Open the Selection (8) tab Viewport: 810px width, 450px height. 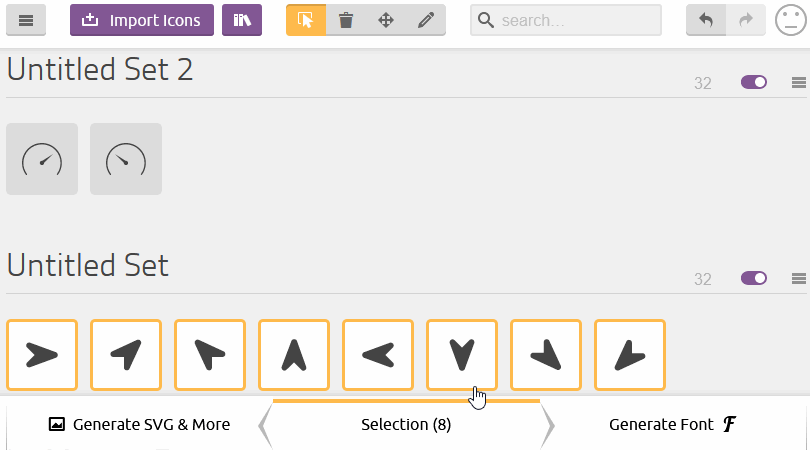click(x=406, y=424)
